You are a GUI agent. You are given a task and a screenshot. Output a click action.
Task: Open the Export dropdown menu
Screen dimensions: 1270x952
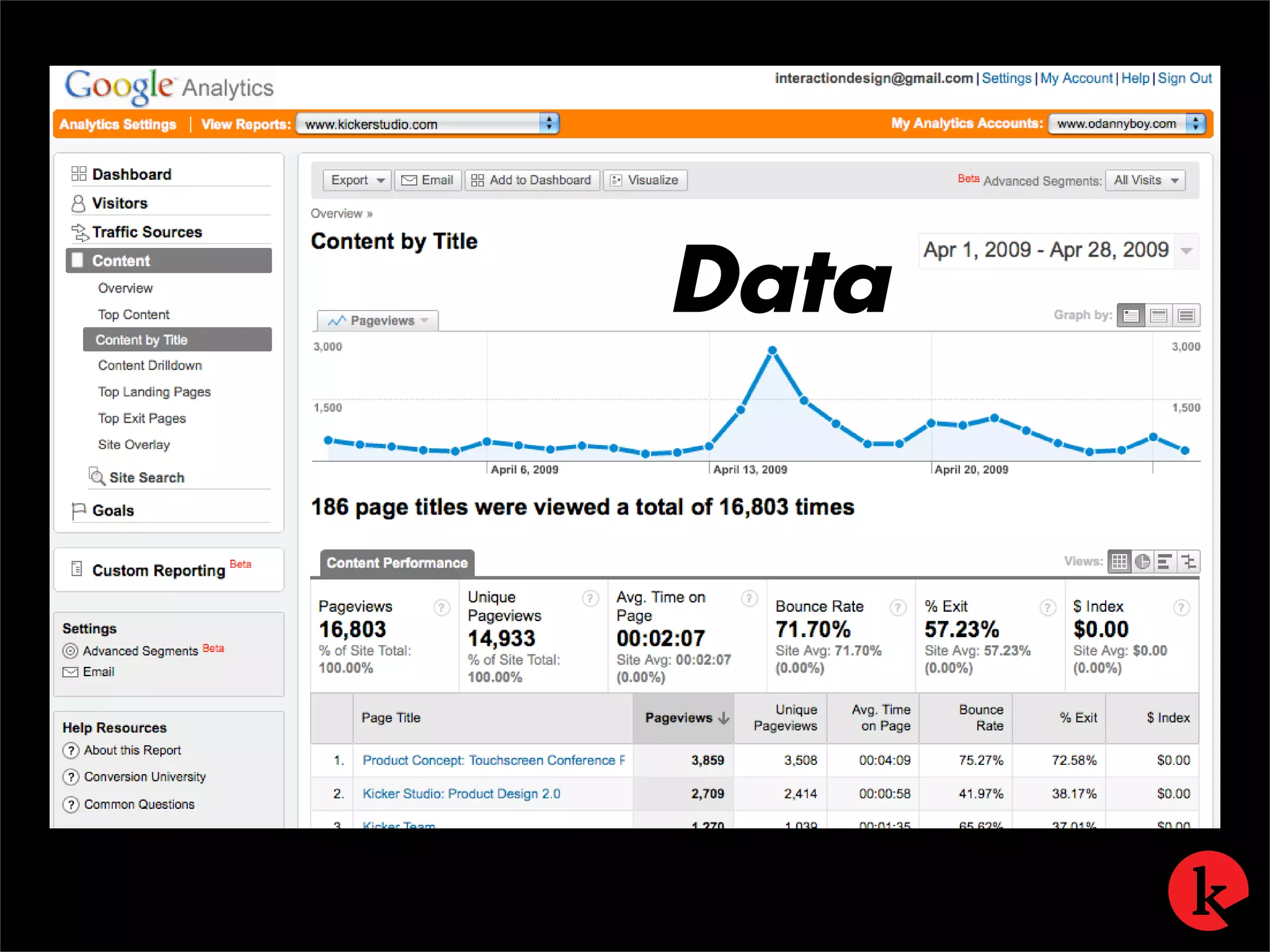(x=357, y=180)
